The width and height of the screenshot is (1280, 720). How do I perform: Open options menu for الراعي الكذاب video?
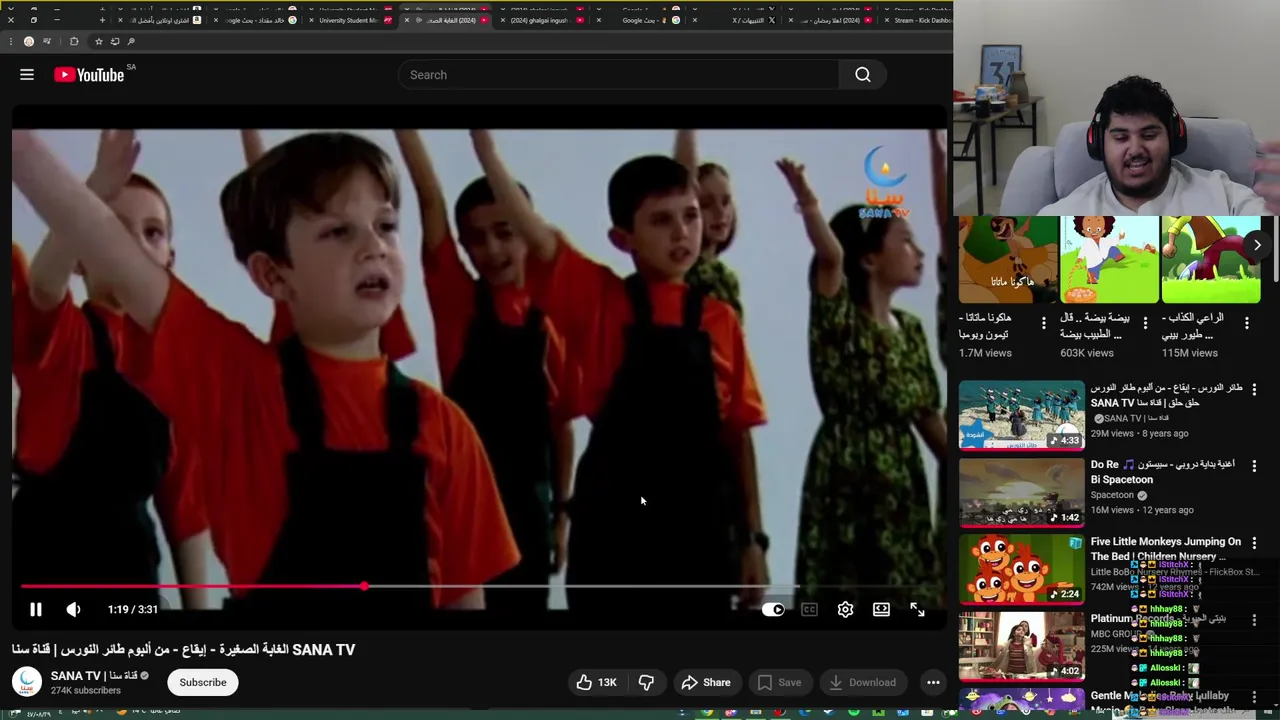coord(1247,323)
